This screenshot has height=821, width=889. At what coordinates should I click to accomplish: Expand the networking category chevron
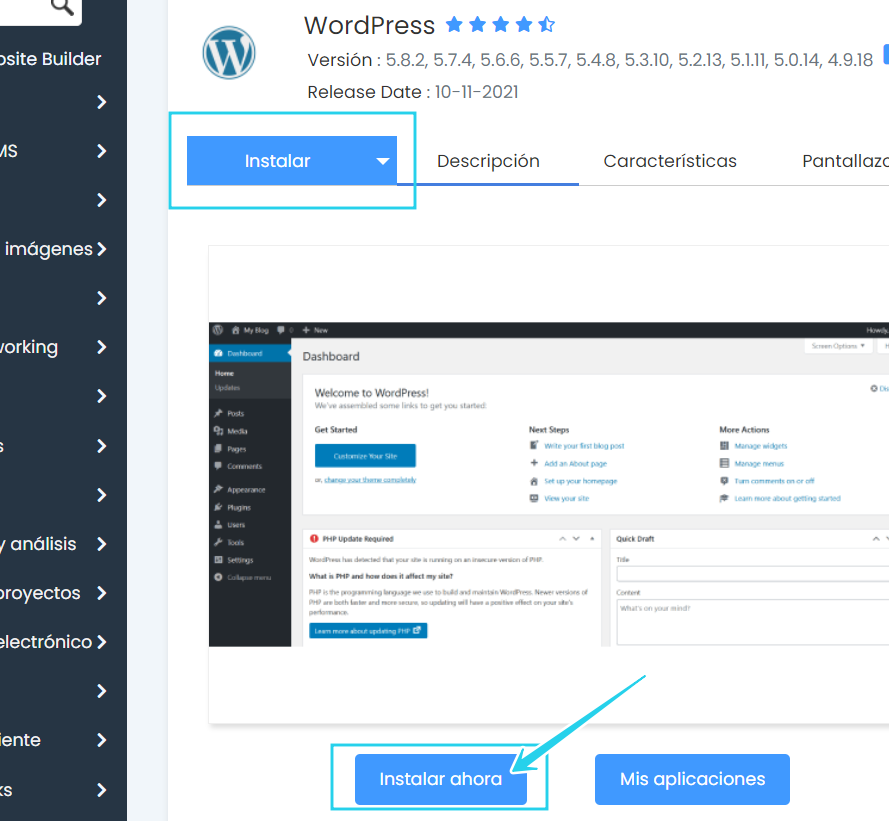(101, 347)
